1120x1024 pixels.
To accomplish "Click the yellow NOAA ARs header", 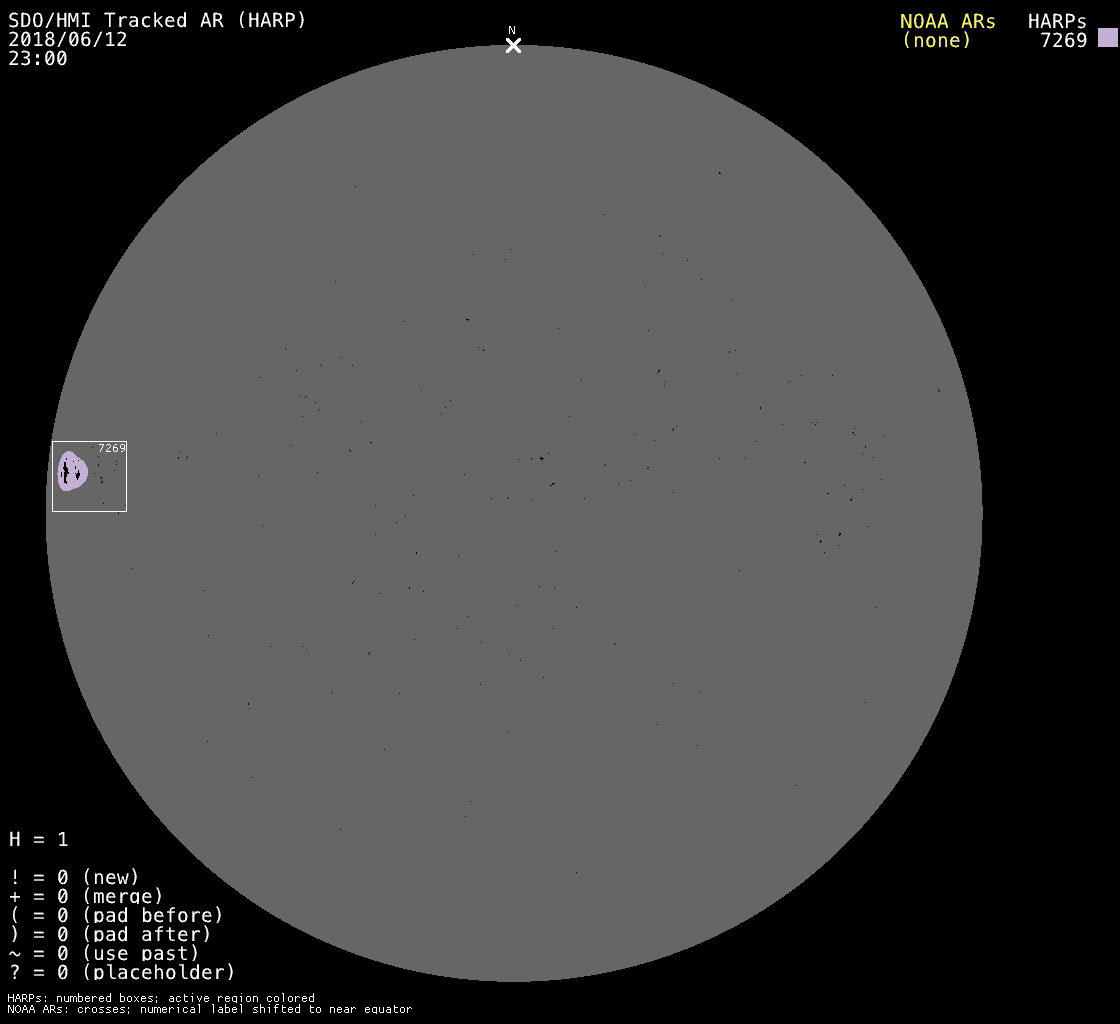I will point(947,21).
